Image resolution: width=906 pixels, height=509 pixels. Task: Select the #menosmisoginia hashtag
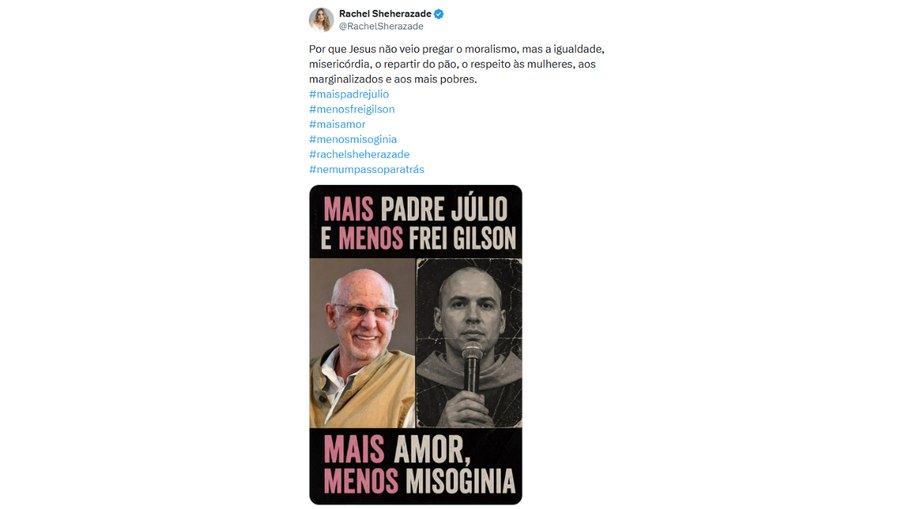point(353,139)
